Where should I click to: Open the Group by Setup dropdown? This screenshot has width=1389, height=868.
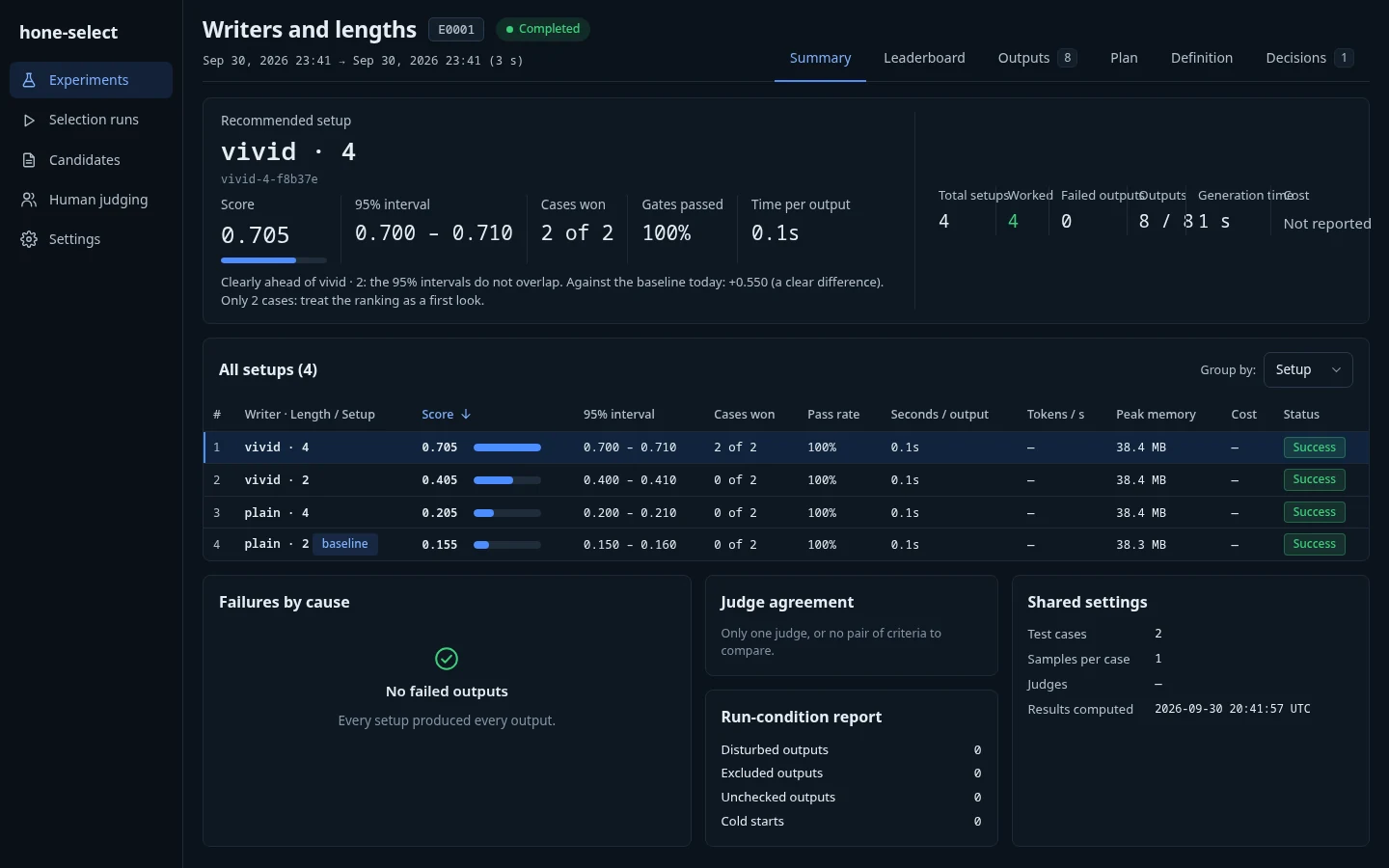1308,370
